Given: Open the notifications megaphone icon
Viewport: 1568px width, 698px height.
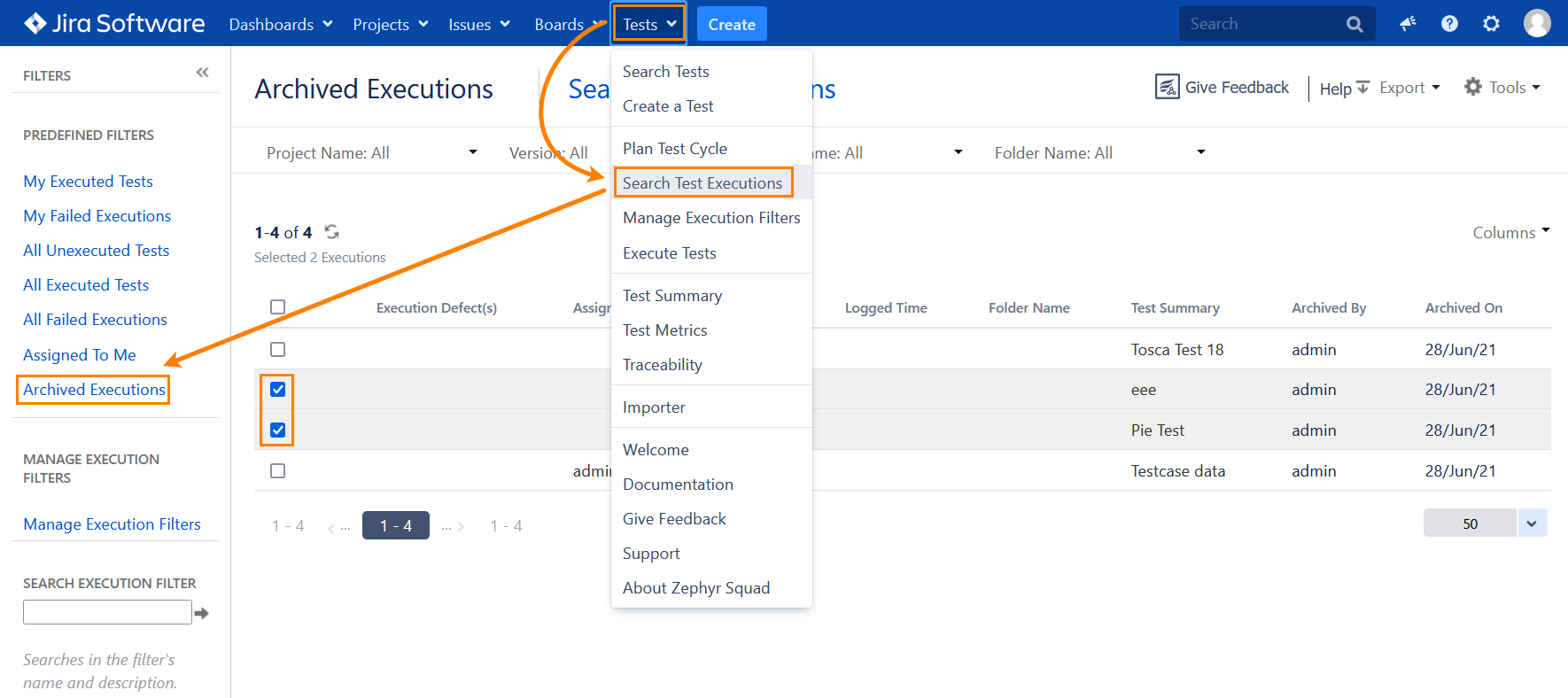Looking at the screenshot, I should tap(1408, 24).
